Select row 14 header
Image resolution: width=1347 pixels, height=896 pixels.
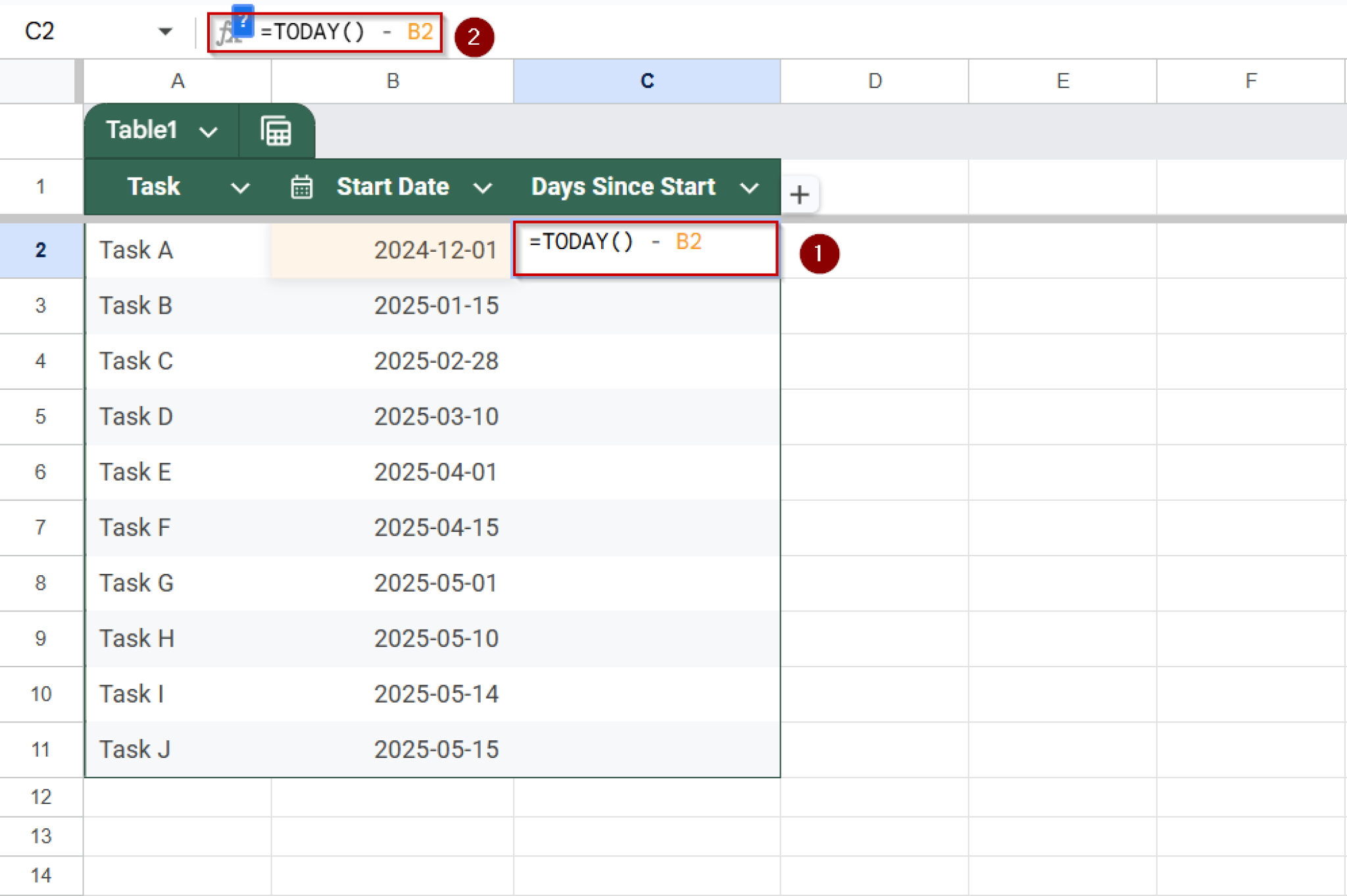click(x=41, y=874)
